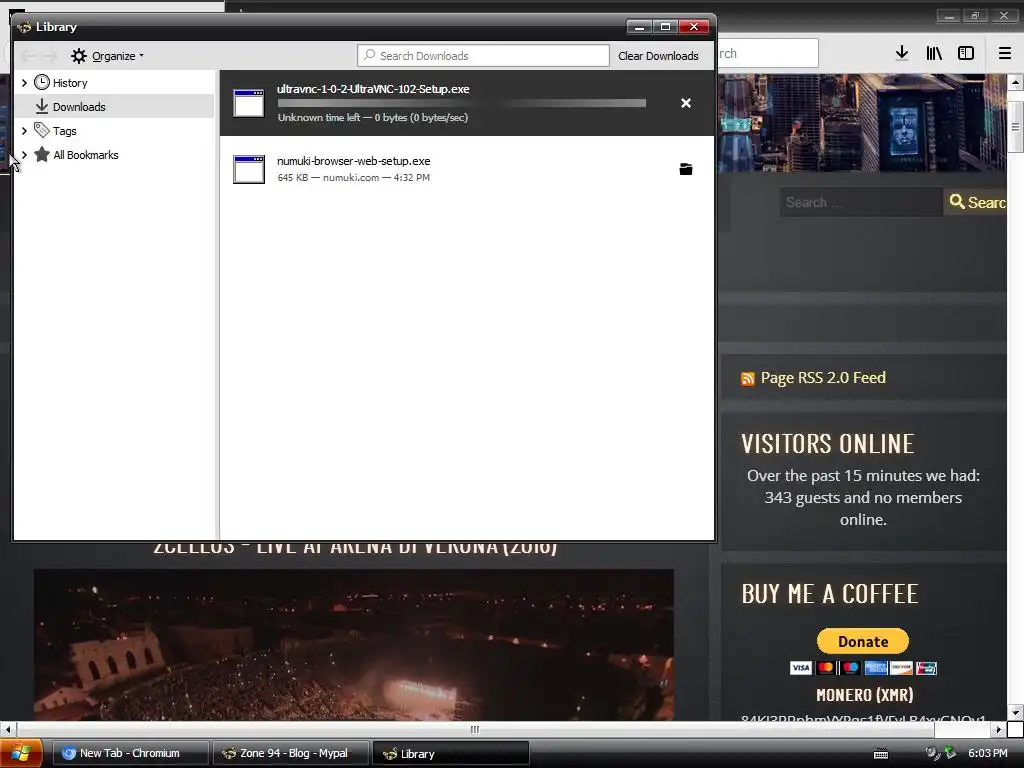Expand the Tags tree item
Viewport: 1024px width, 768px height.
pos(24,131)
